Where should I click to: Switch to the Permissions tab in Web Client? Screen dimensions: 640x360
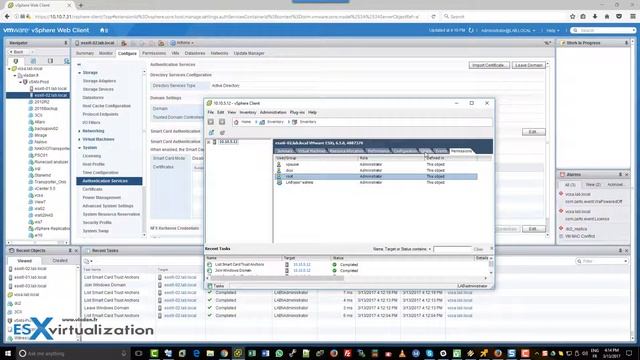(x=154, y=53)
